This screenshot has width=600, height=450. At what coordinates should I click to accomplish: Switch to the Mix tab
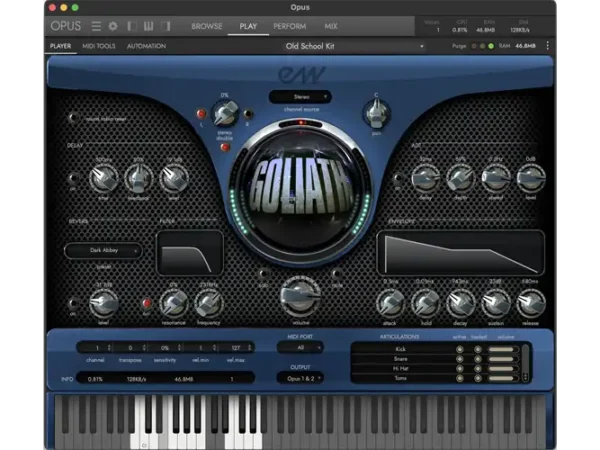[331, 26]
